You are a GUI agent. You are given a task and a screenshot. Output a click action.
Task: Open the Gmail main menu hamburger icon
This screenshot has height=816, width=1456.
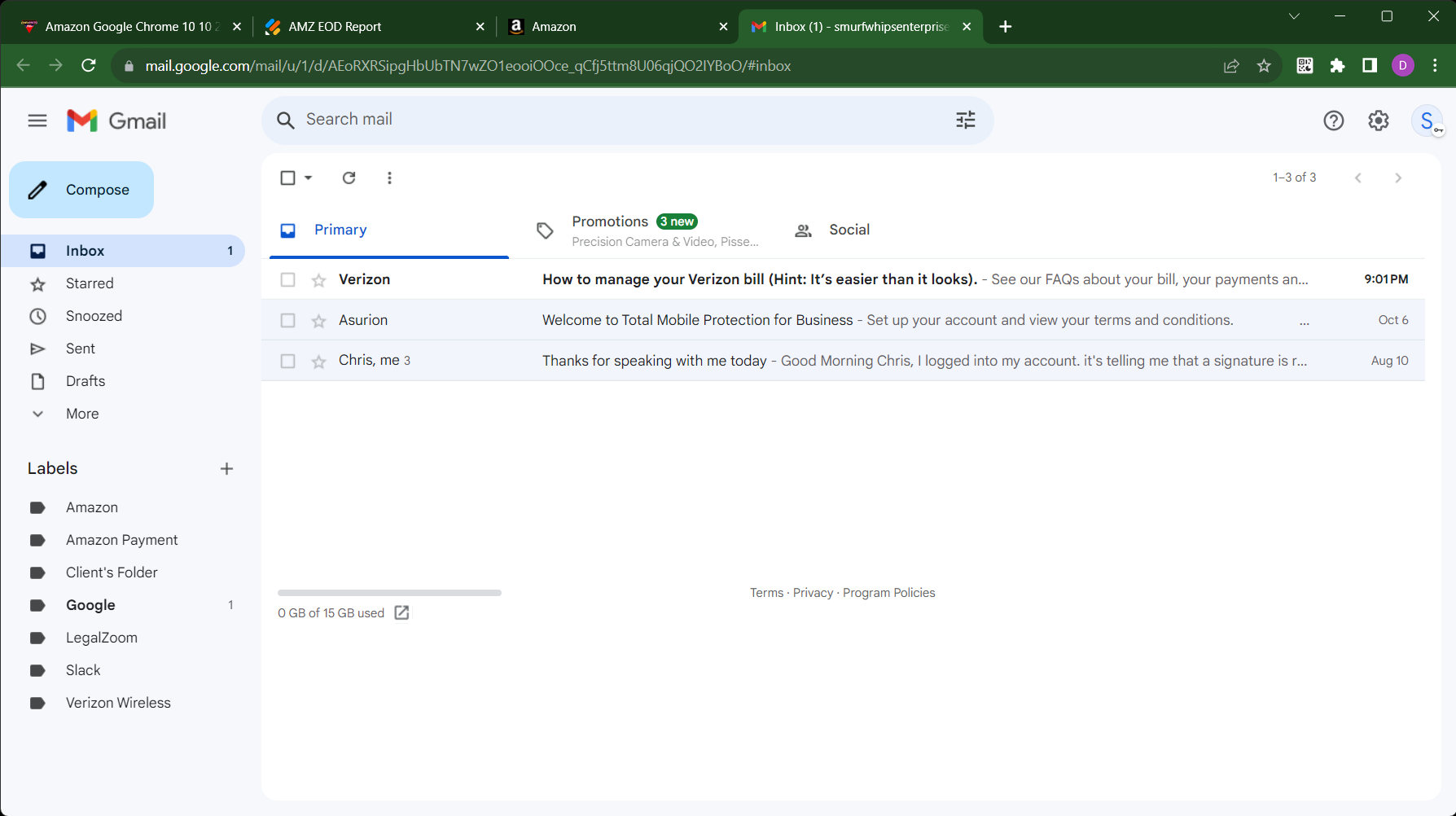tap(37, 121)
